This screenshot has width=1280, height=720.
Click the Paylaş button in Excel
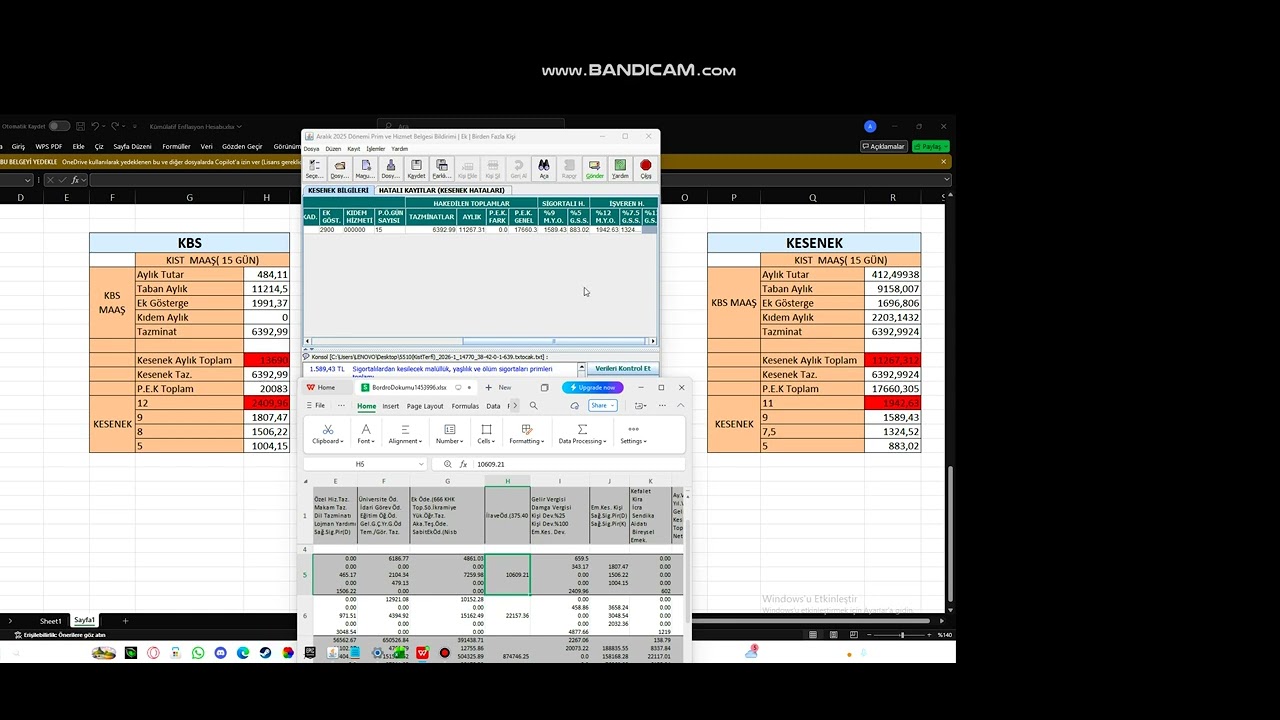pyautogui.click(x=930, y=146)
